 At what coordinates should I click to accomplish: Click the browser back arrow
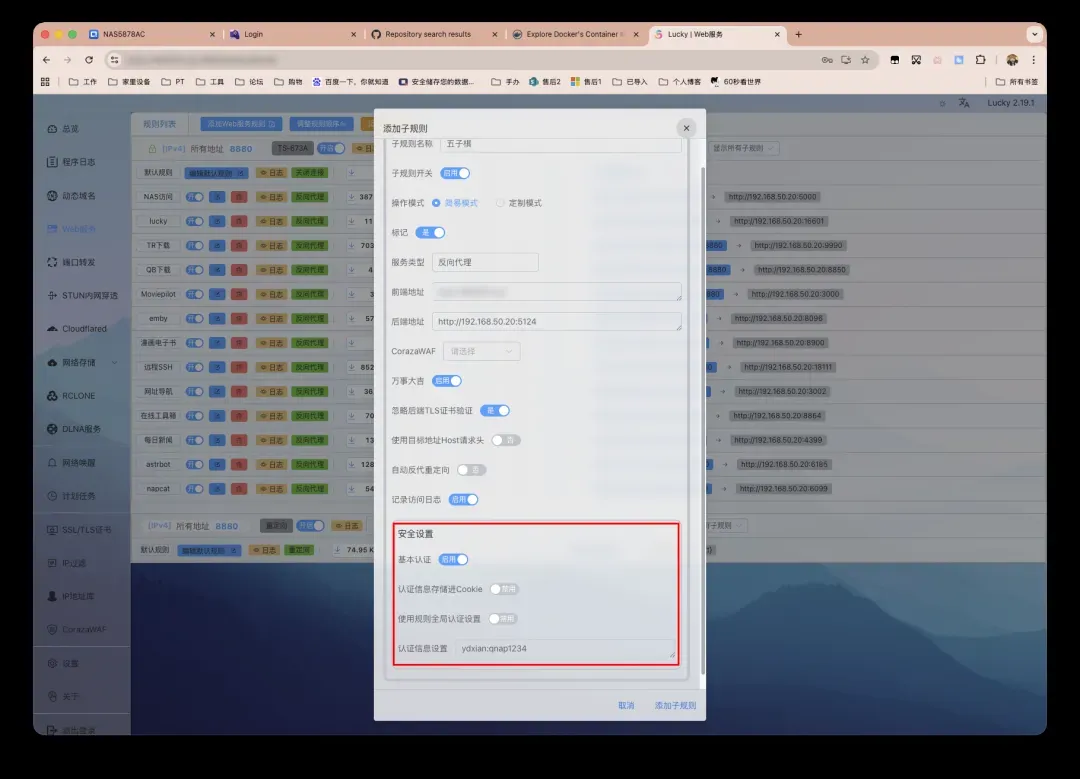coord(46,60)
